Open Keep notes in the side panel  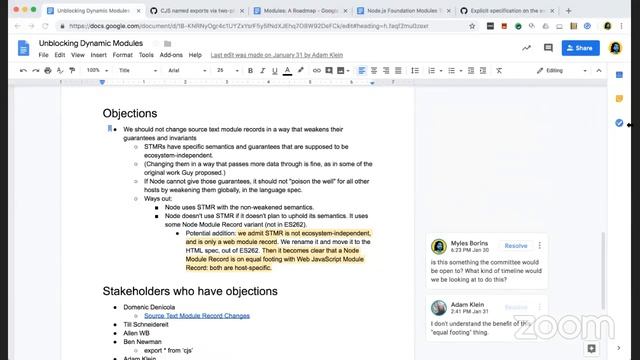point(619,99)
